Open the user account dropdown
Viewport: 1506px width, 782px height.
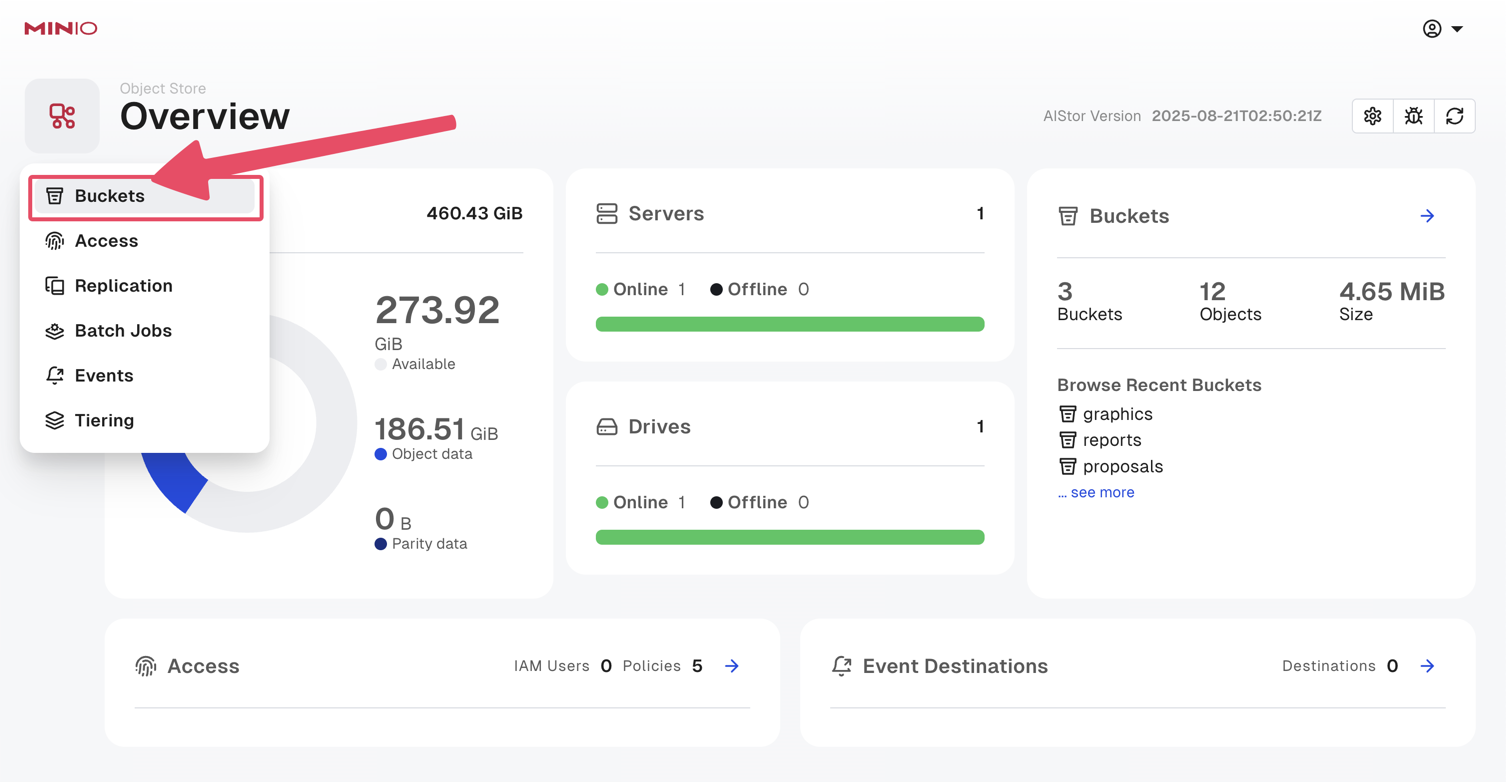[x=1442, y=28]
